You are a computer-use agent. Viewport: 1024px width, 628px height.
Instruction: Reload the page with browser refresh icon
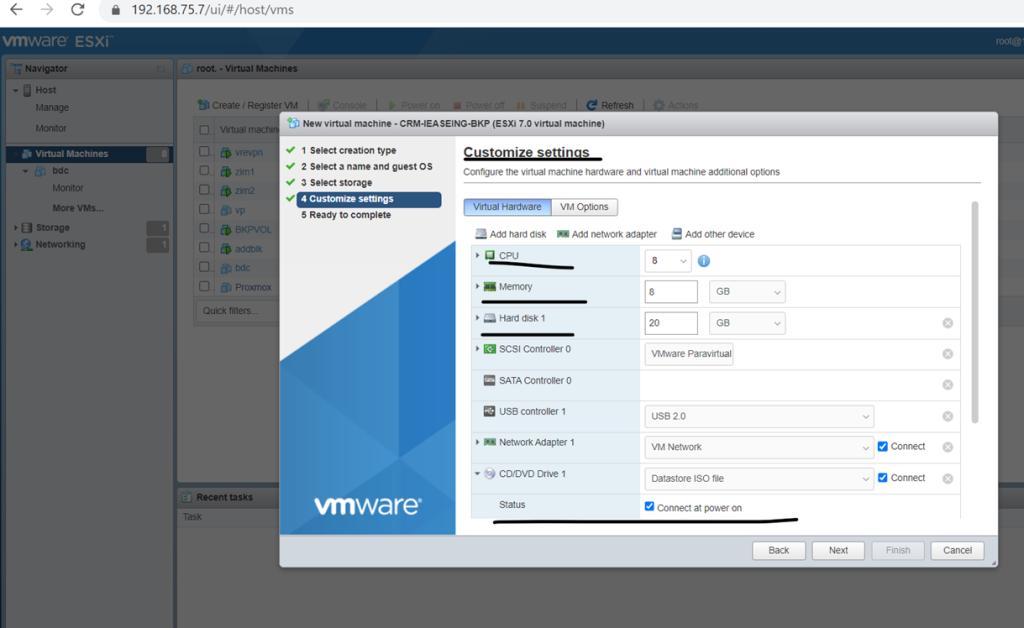tap(78, 10)
